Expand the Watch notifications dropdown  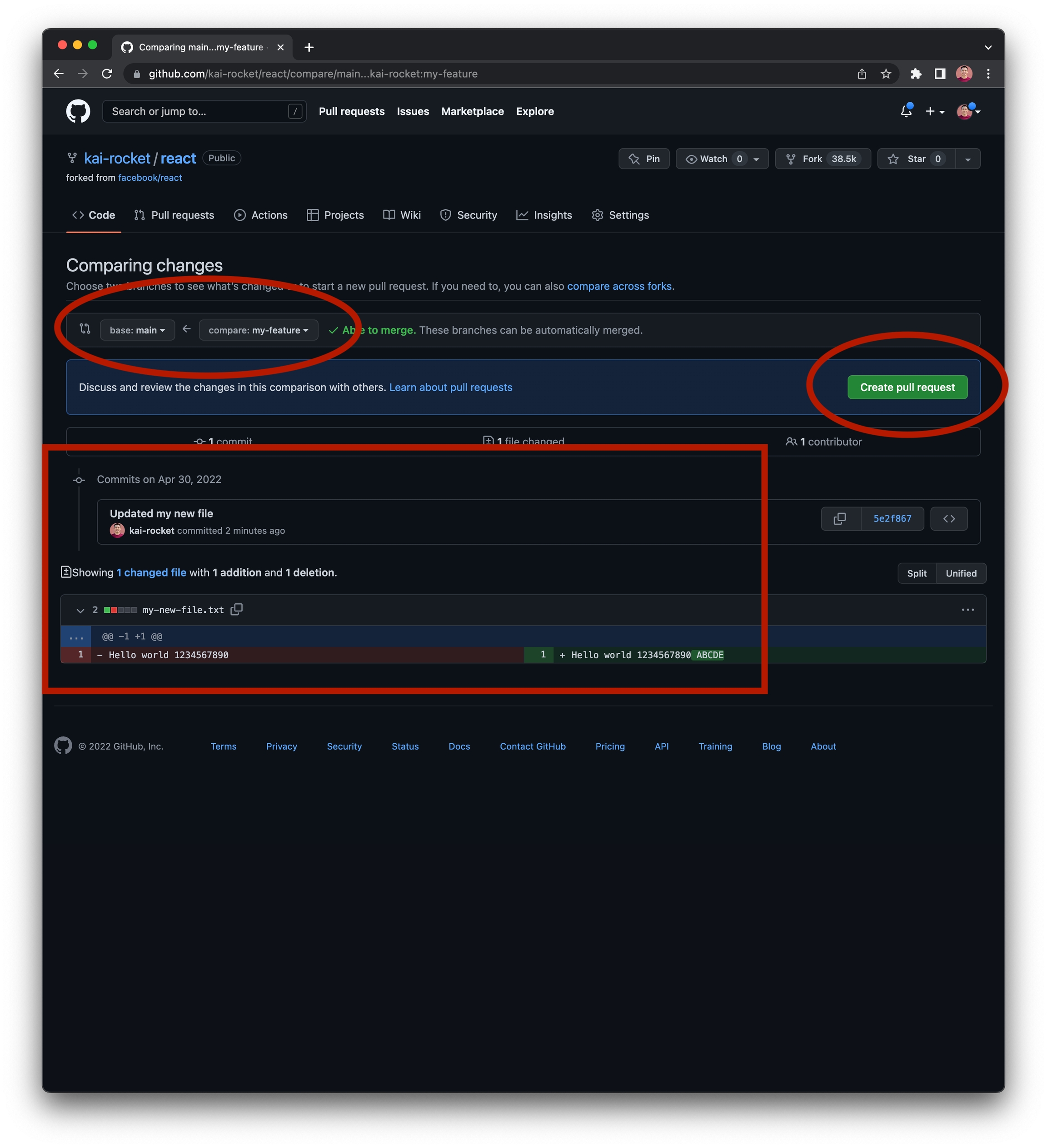pyautogui.click(x=757, y=159)
